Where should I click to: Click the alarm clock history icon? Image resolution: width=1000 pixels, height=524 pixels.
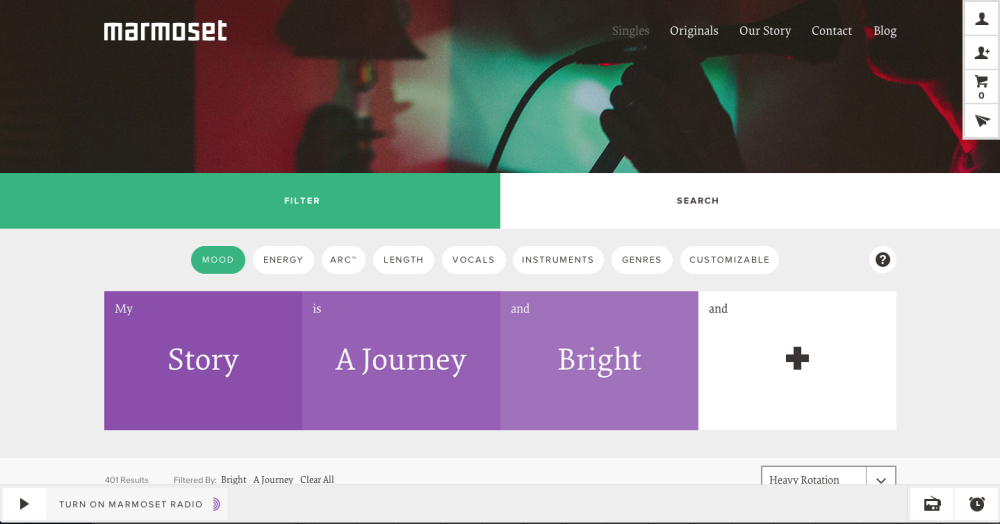coord(976,504)
